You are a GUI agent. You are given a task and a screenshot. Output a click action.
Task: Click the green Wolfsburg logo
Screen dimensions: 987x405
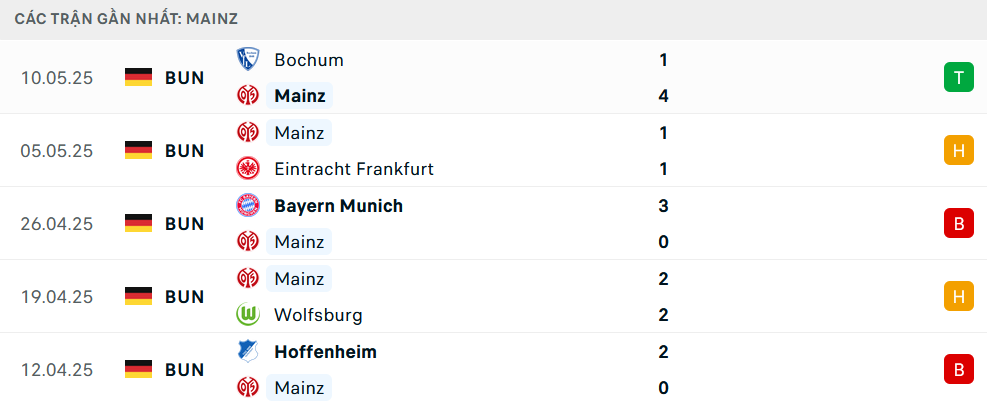coord(248,314)
